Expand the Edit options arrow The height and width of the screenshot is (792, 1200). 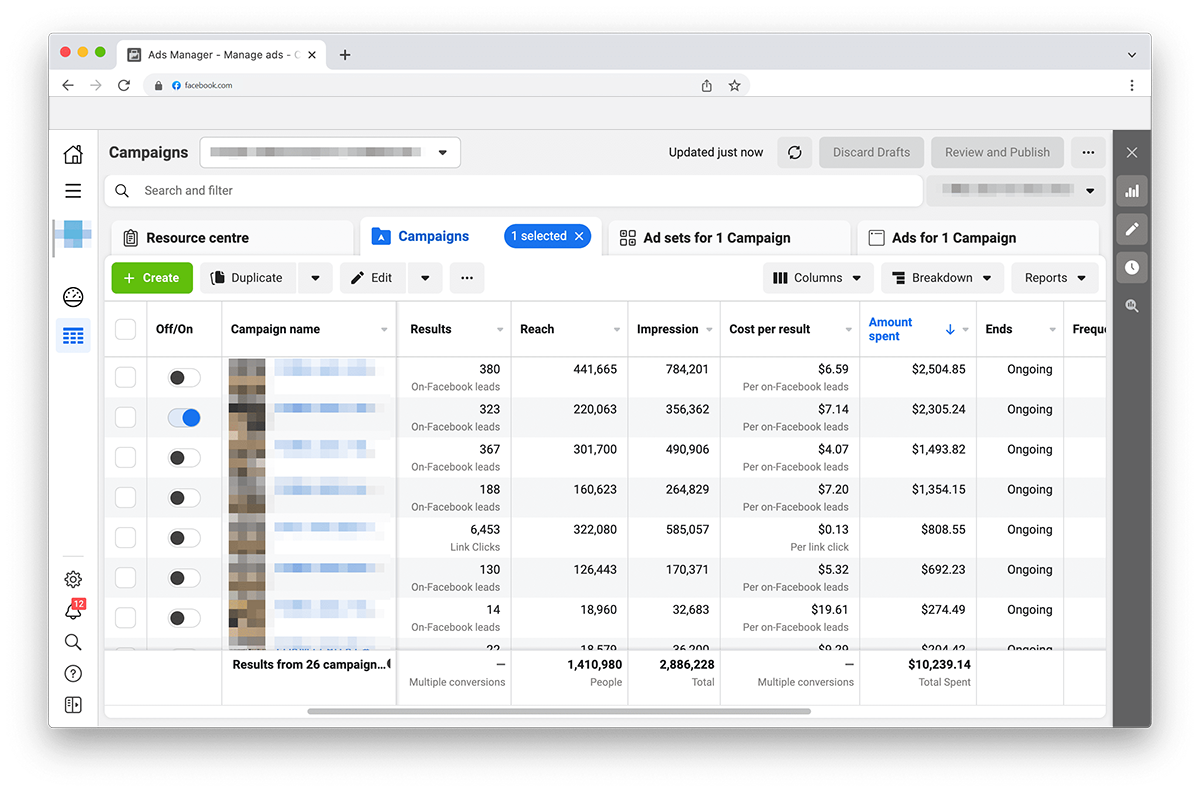(x=425, y=278)
